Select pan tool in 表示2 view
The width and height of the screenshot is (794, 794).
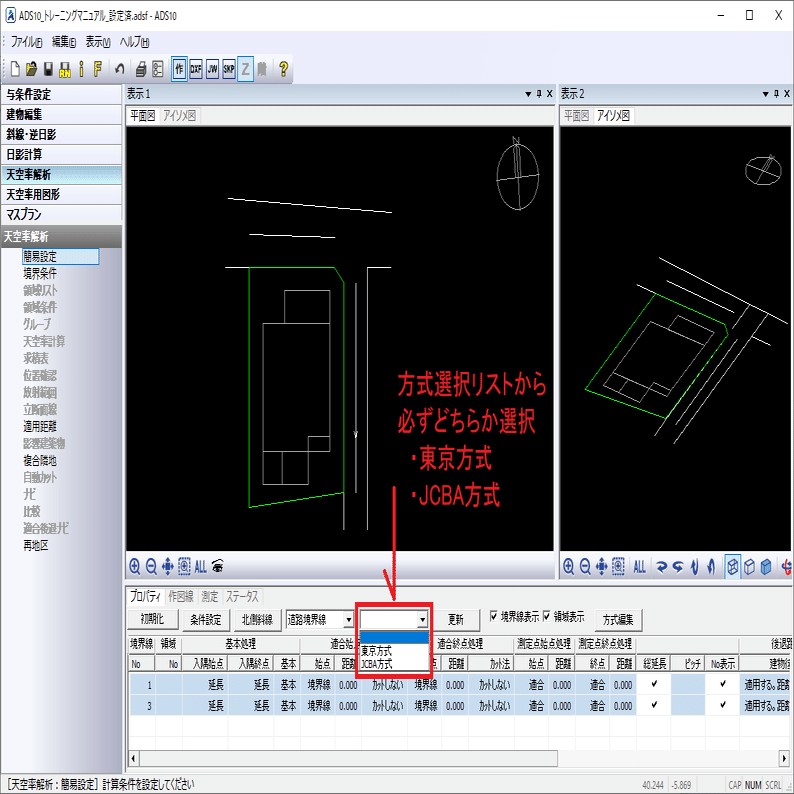[602, 567]
